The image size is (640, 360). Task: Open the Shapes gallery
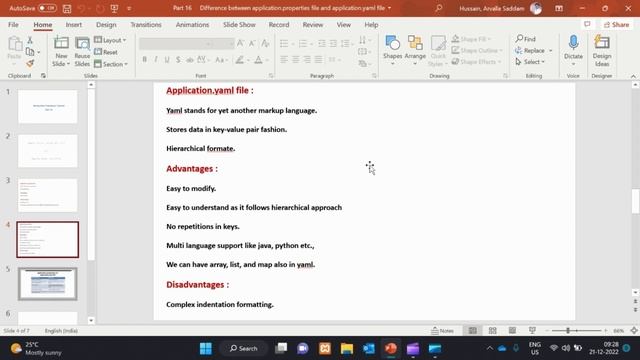pyautogui.click(x=393, y=51)
